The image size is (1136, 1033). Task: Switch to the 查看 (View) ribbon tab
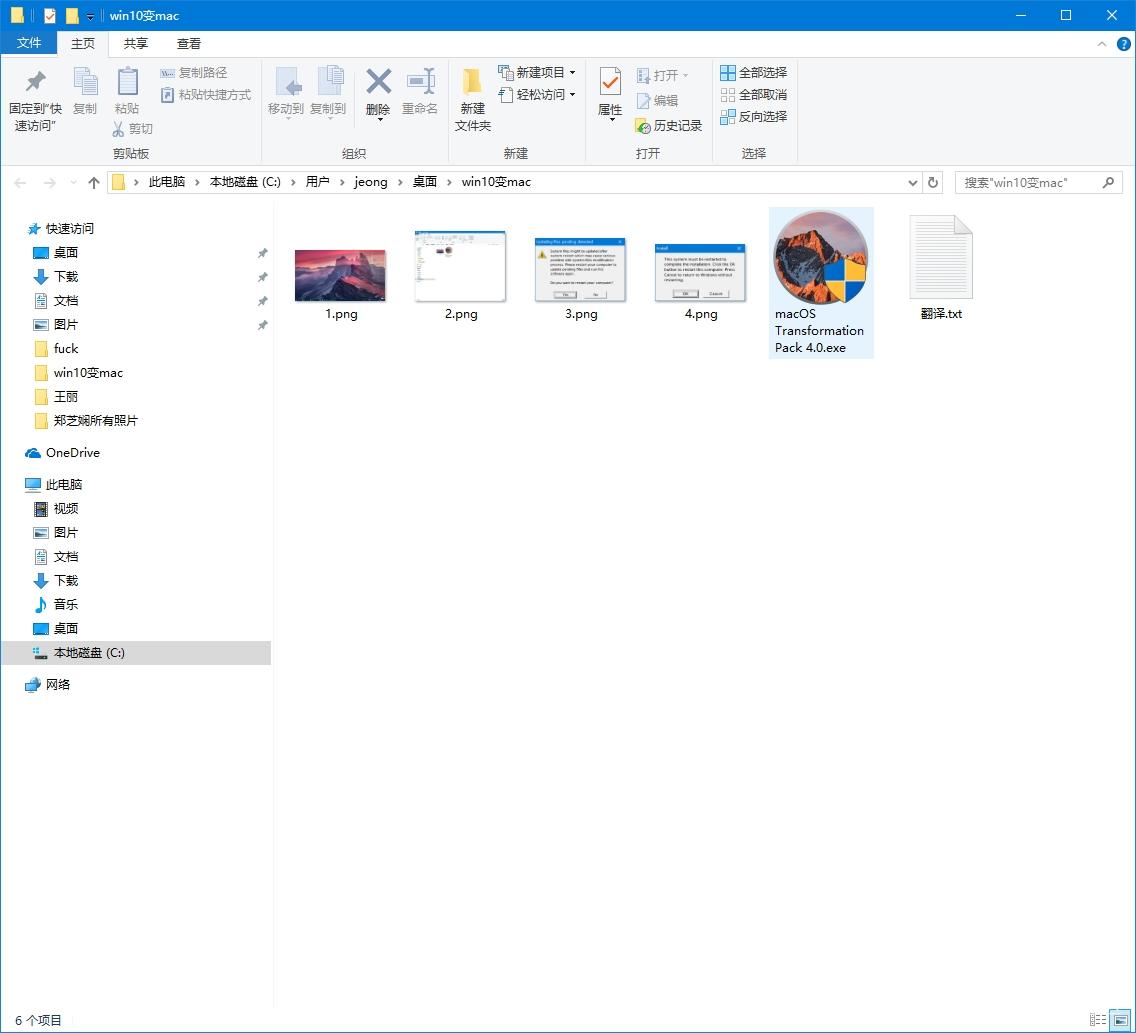point(189,43)
